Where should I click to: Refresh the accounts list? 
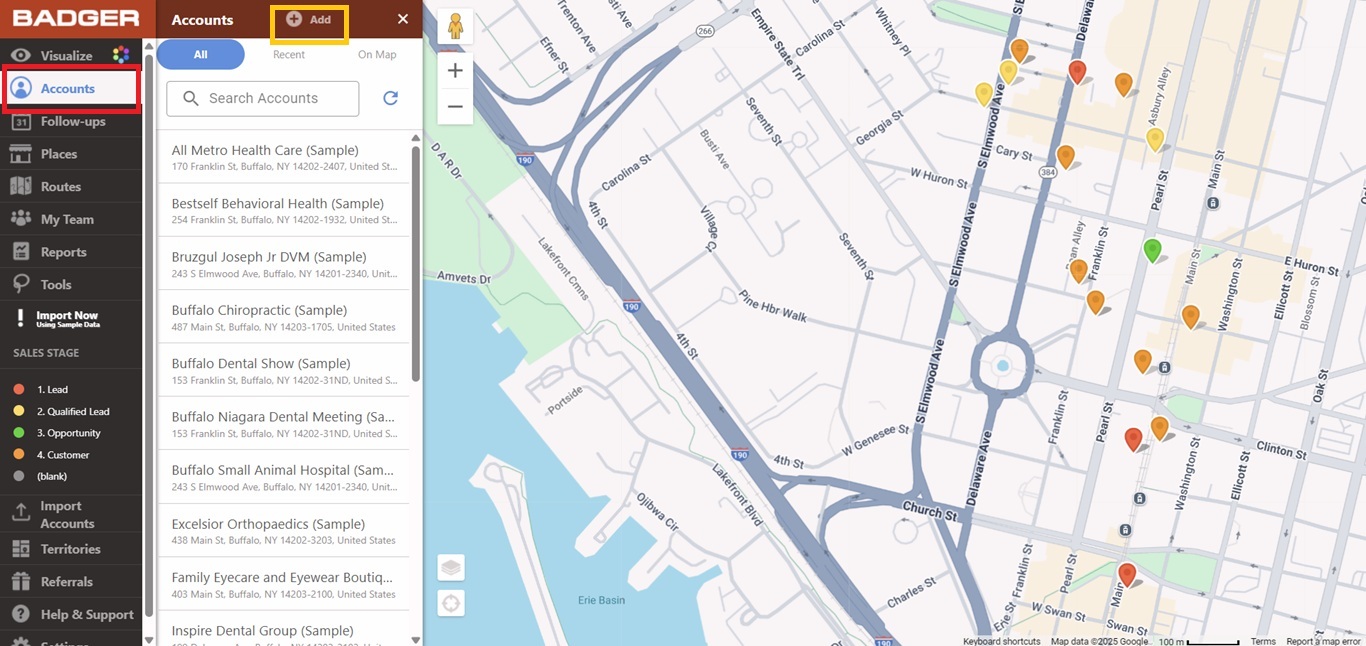(x=391, y=98)
